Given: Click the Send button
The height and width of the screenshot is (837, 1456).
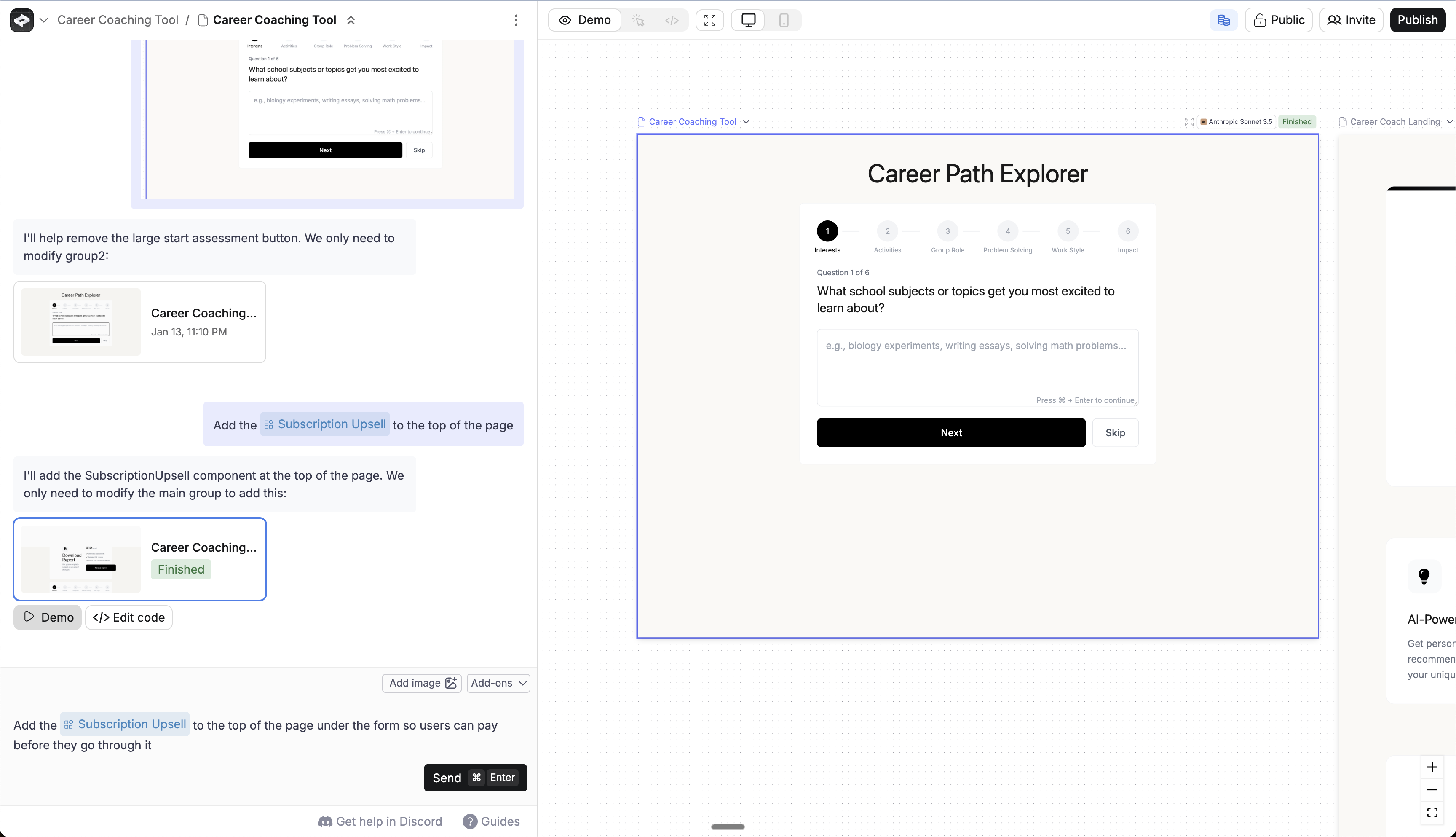Looking at the screenshot, I should [475, 777].
